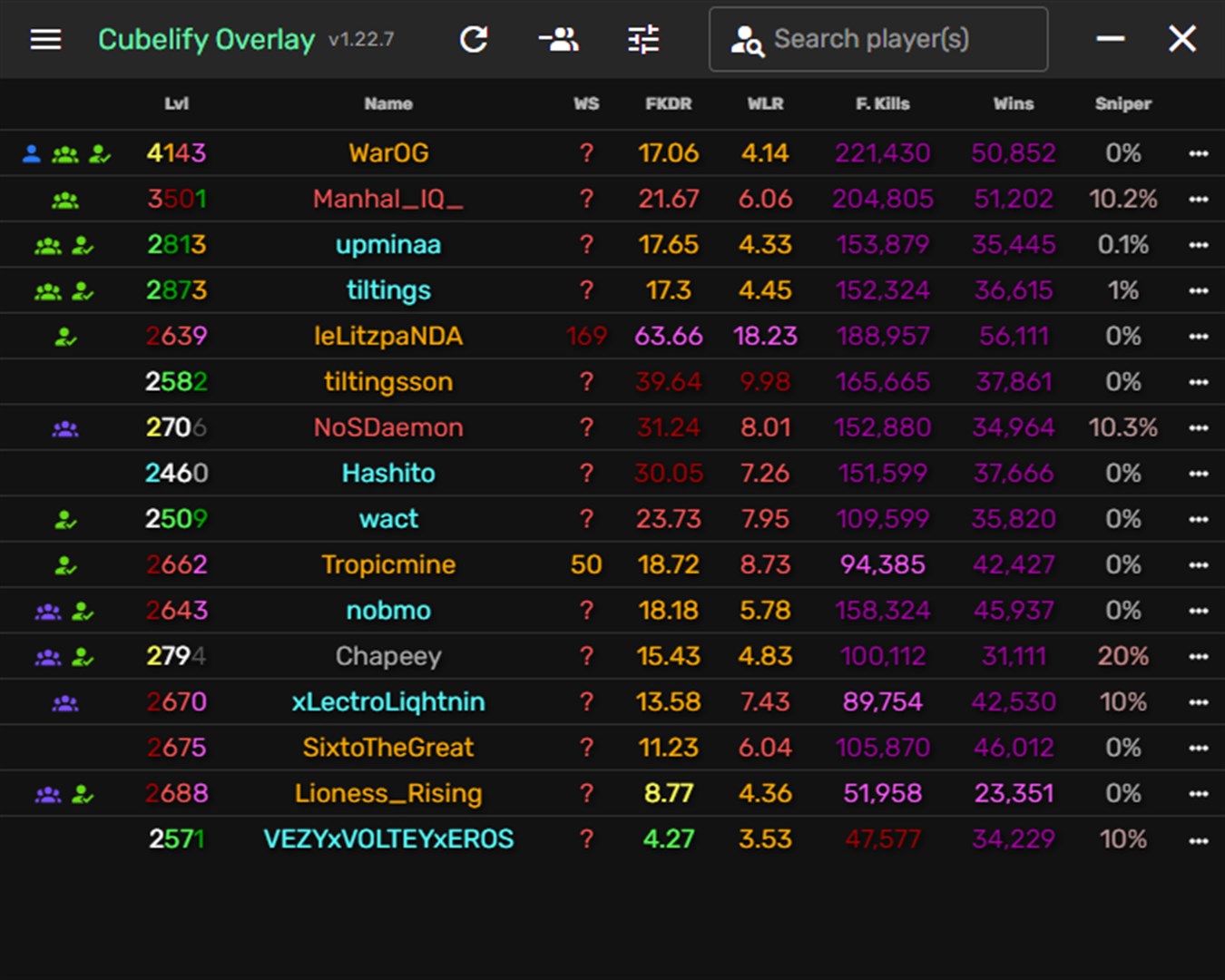The image size is (1225, 980).
Task: Open more options for NoSDaemon
Action: (x=1198, y=427)
